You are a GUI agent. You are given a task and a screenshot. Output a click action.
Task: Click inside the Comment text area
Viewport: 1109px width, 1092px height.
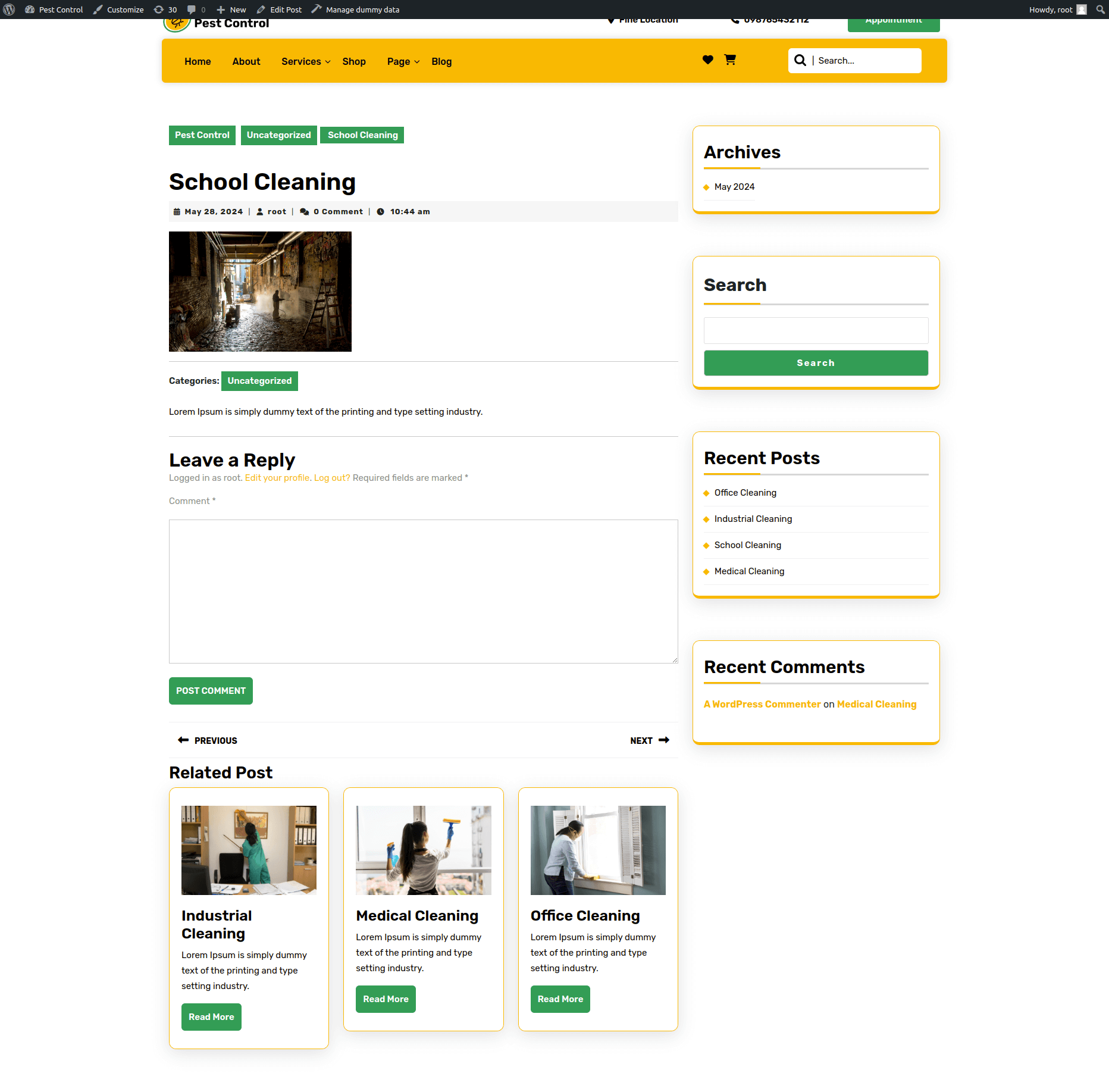click(x=423, y=591)
